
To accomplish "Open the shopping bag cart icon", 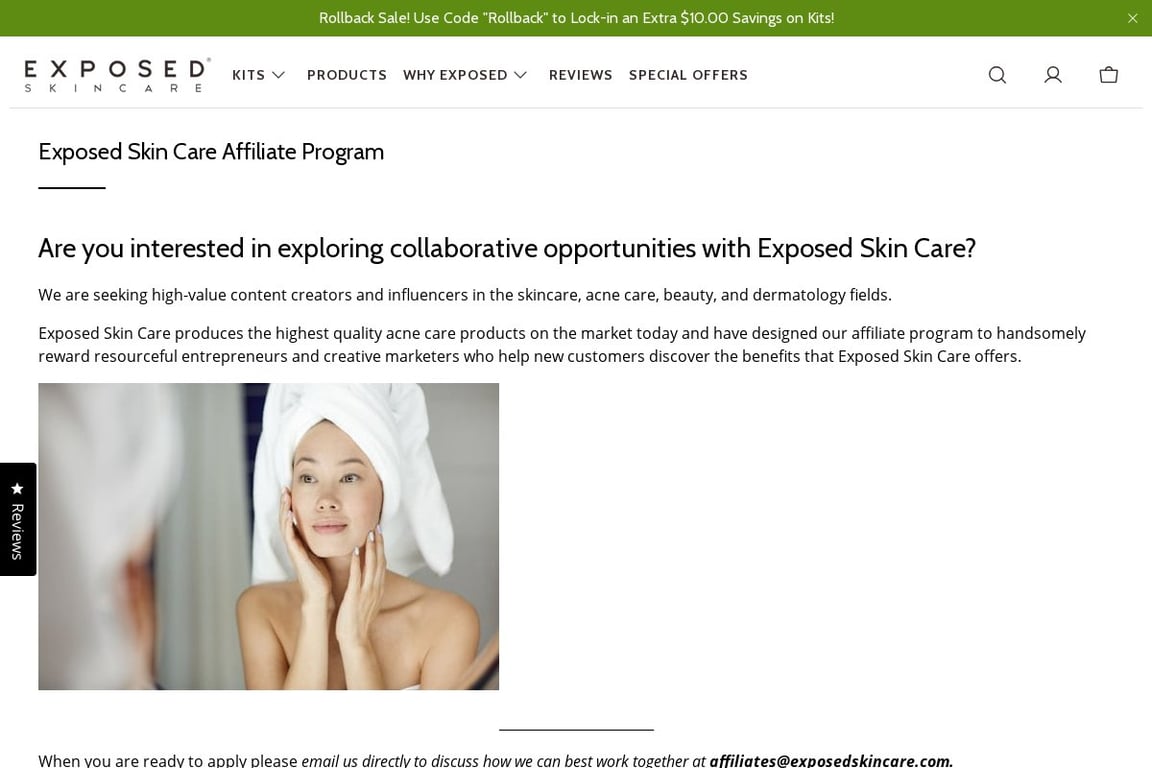I will tap(1109, 75).
